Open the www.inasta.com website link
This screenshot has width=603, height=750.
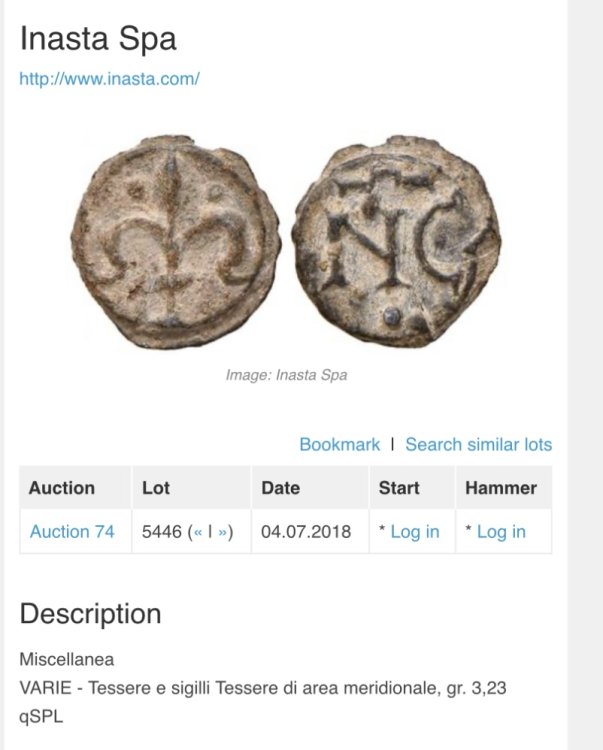pyautogui.click(x=110, y=79)
